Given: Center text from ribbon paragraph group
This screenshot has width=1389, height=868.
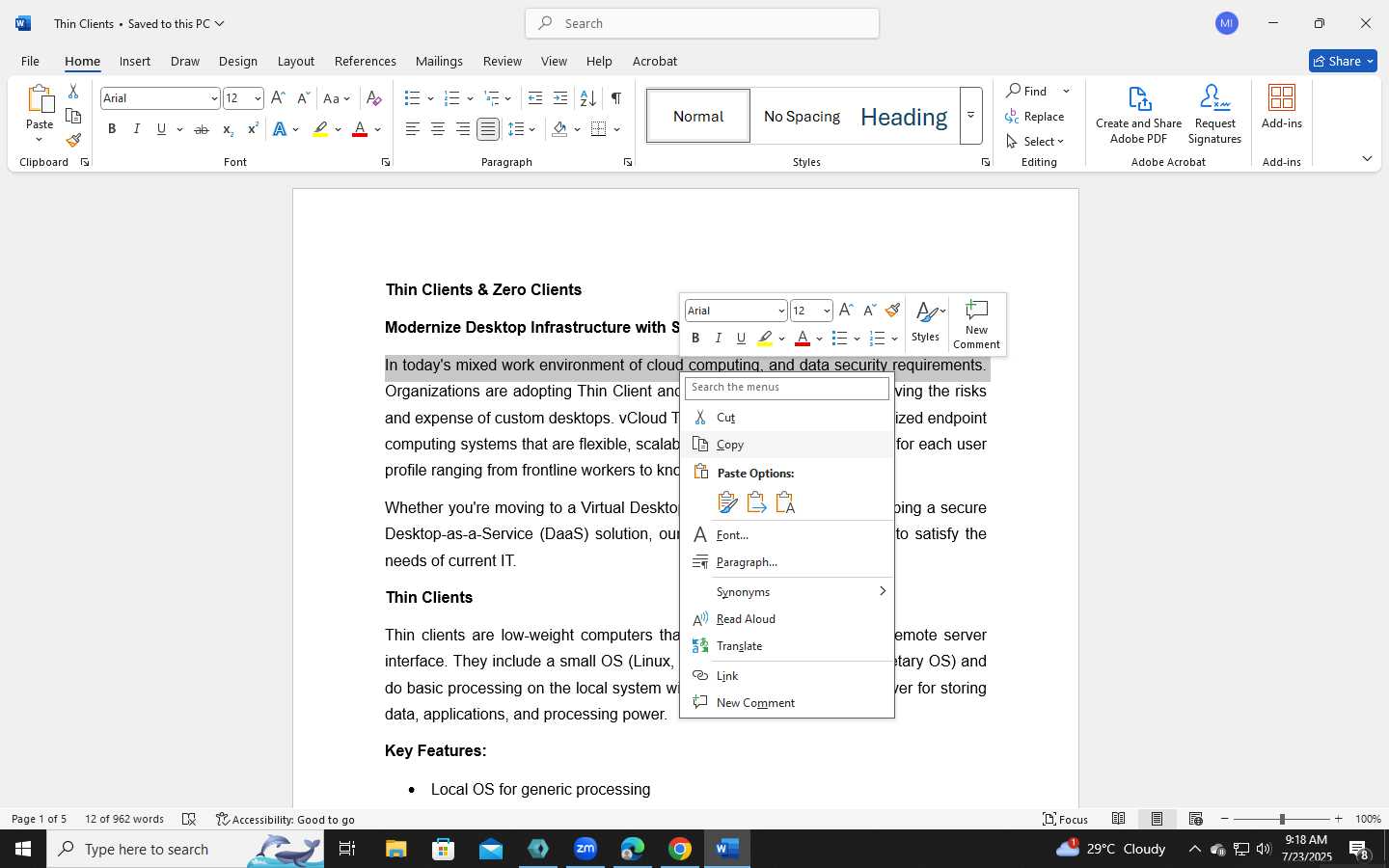Looking at the screenshot, I should point(438,129).
